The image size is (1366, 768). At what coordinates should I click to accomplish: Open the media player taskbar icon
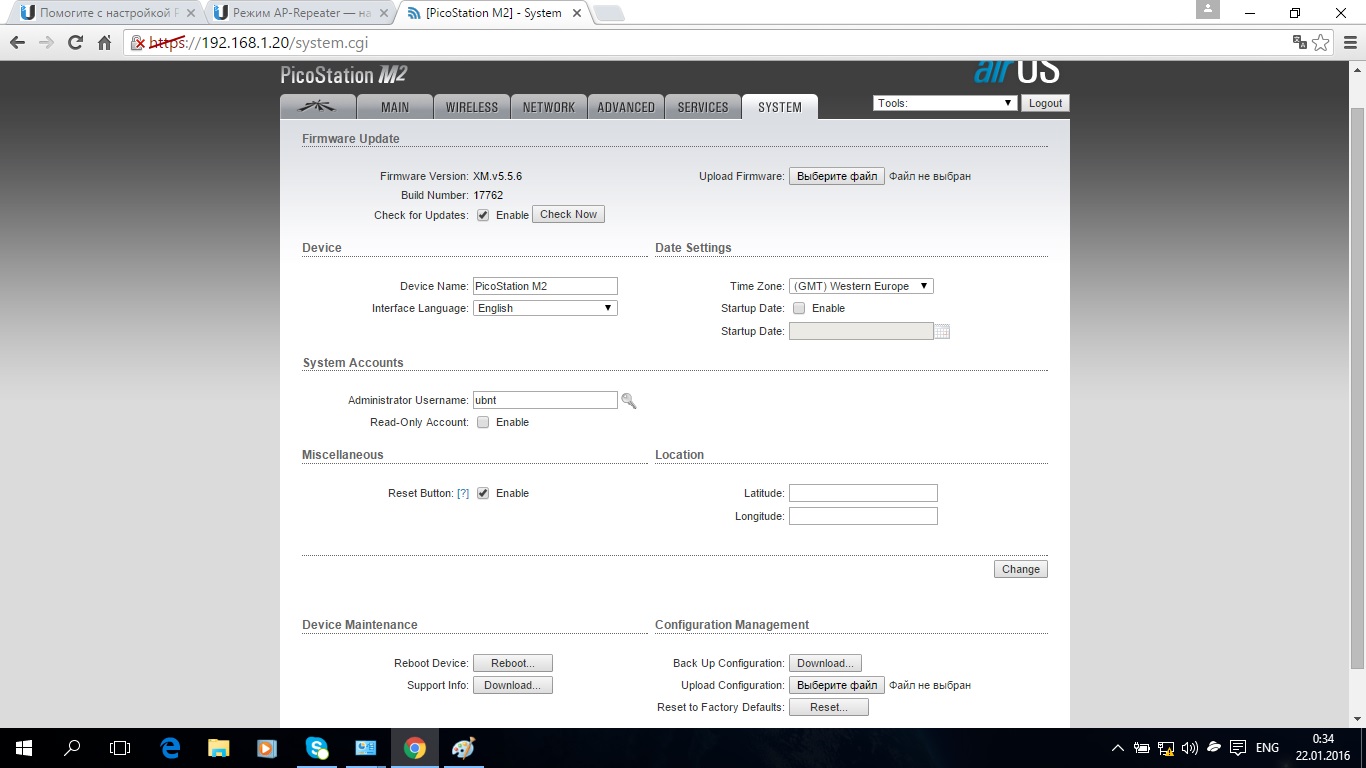click(x=267, y=747)
